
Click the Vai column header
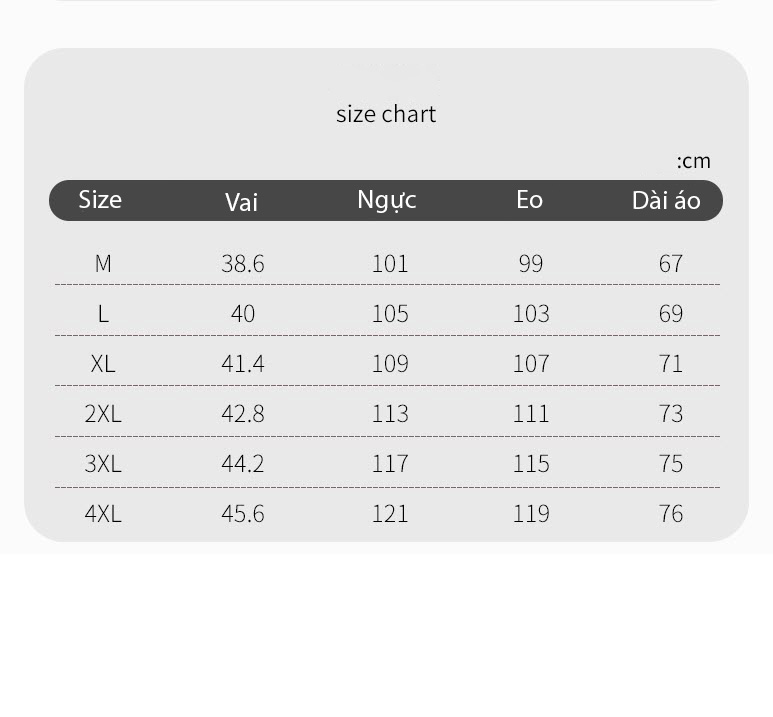pyautogui.click(x=242, y=202)
